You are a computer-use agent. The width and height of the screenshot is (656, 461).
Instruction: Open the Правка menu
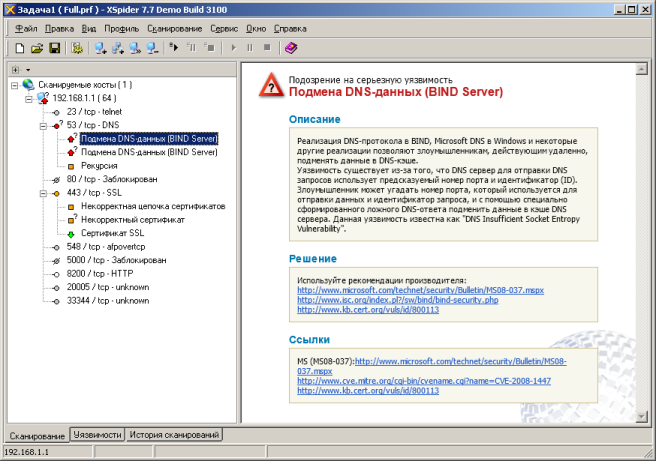(x=59, y=29)
